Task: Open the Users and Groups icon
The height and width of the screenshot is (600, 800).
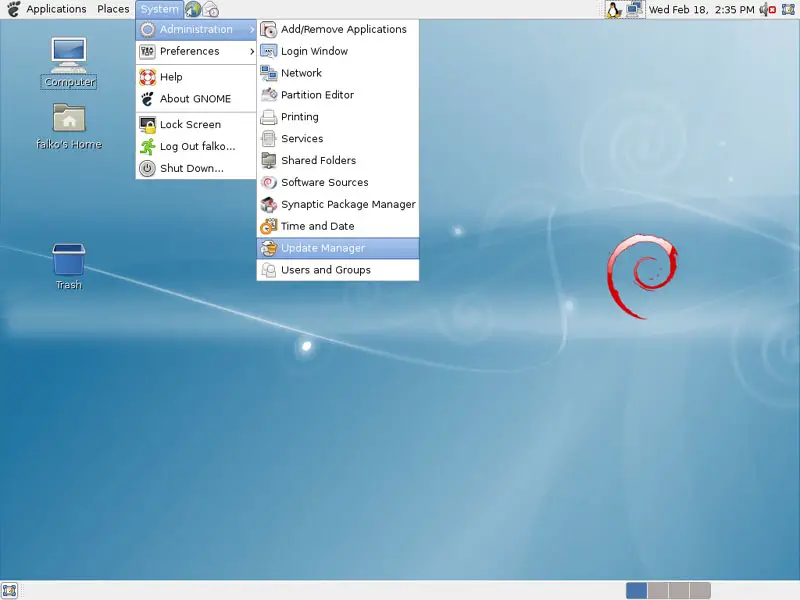Action: click(268, 270)
